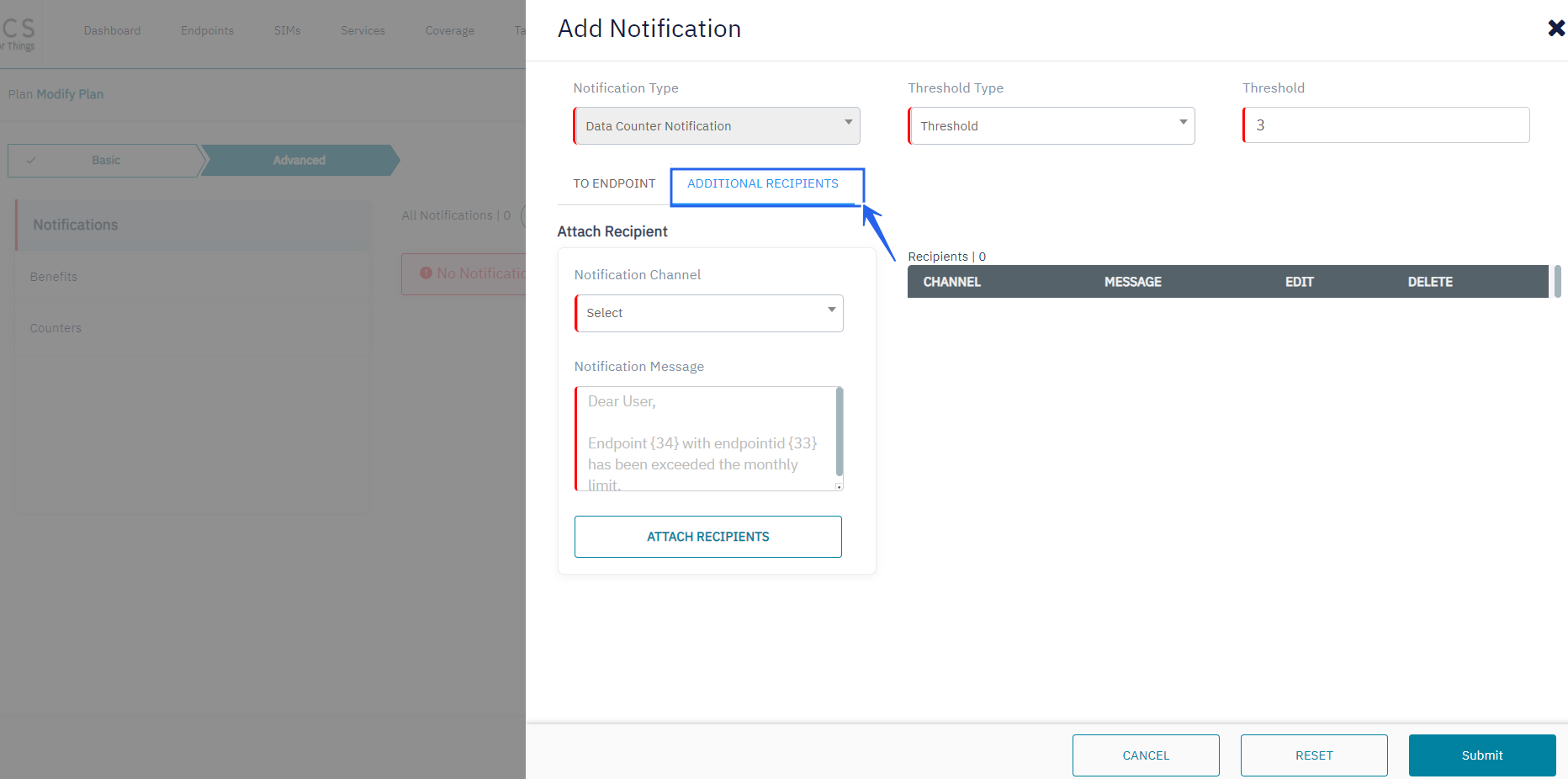This screenshot has height=779, width=1568.
Task: Open the Advanced plan step
Action: pos(299,161)
